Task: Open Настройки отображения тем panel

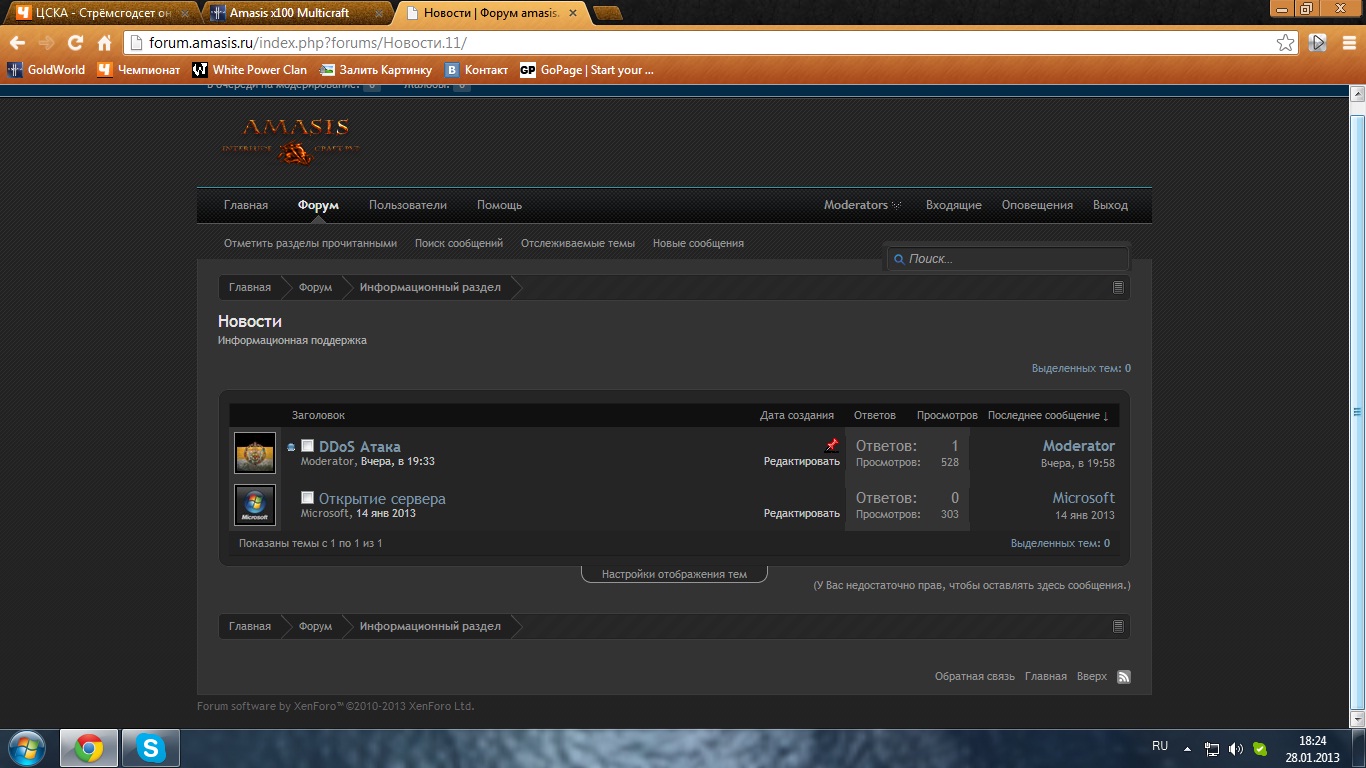Action: [x=674, y=574]
